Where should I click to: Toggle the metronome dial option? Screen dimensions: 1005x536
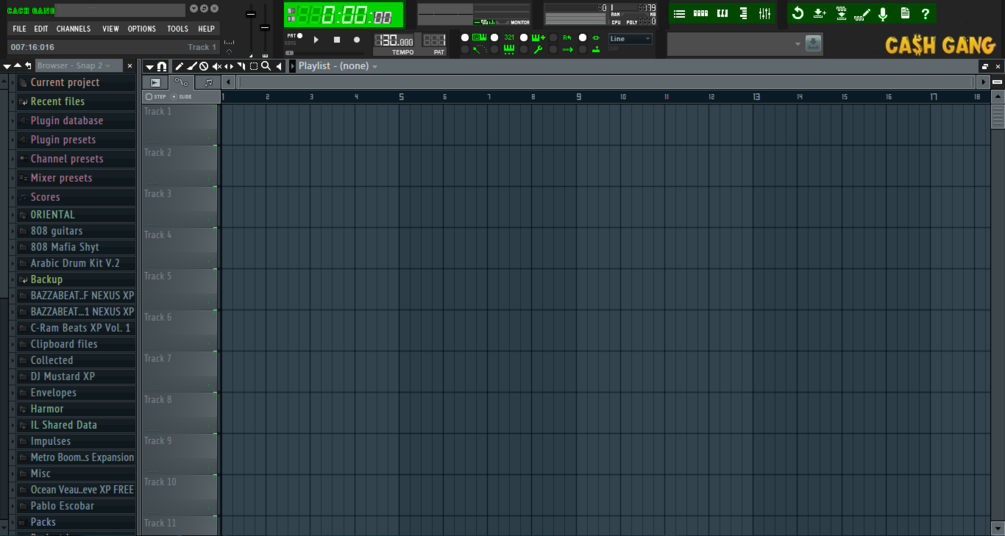click(479, 49)
